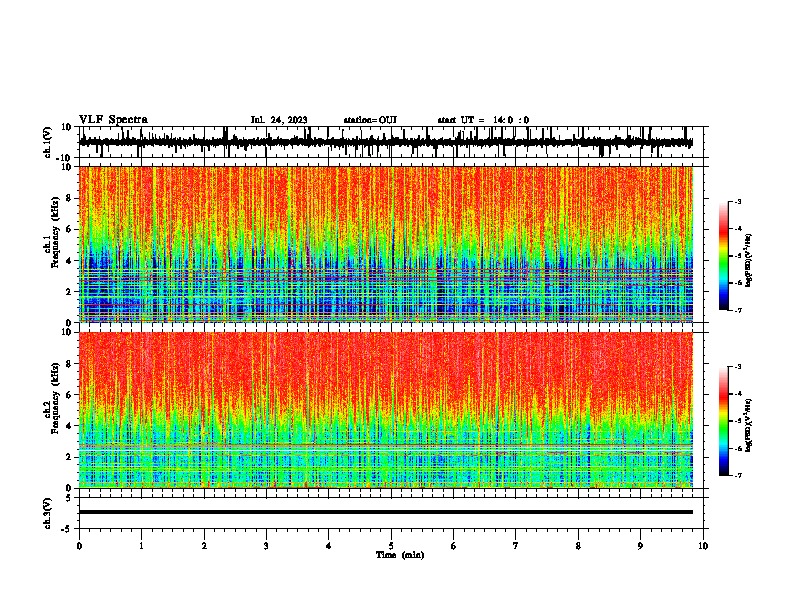Viewport: 792px width, 612px height.
Task: Click time axis tick label '0'
Action: point(79,546)
